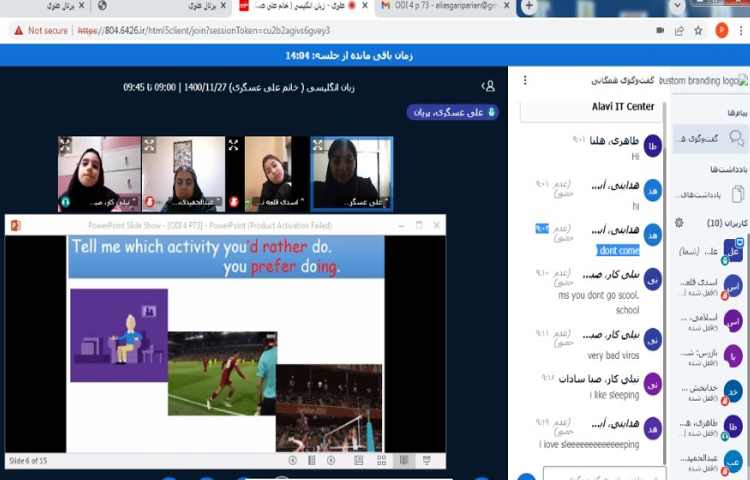Viewport: 750px width, 480px height.
Task: Click in the chat message input field
Action: [x=605, y=474]
